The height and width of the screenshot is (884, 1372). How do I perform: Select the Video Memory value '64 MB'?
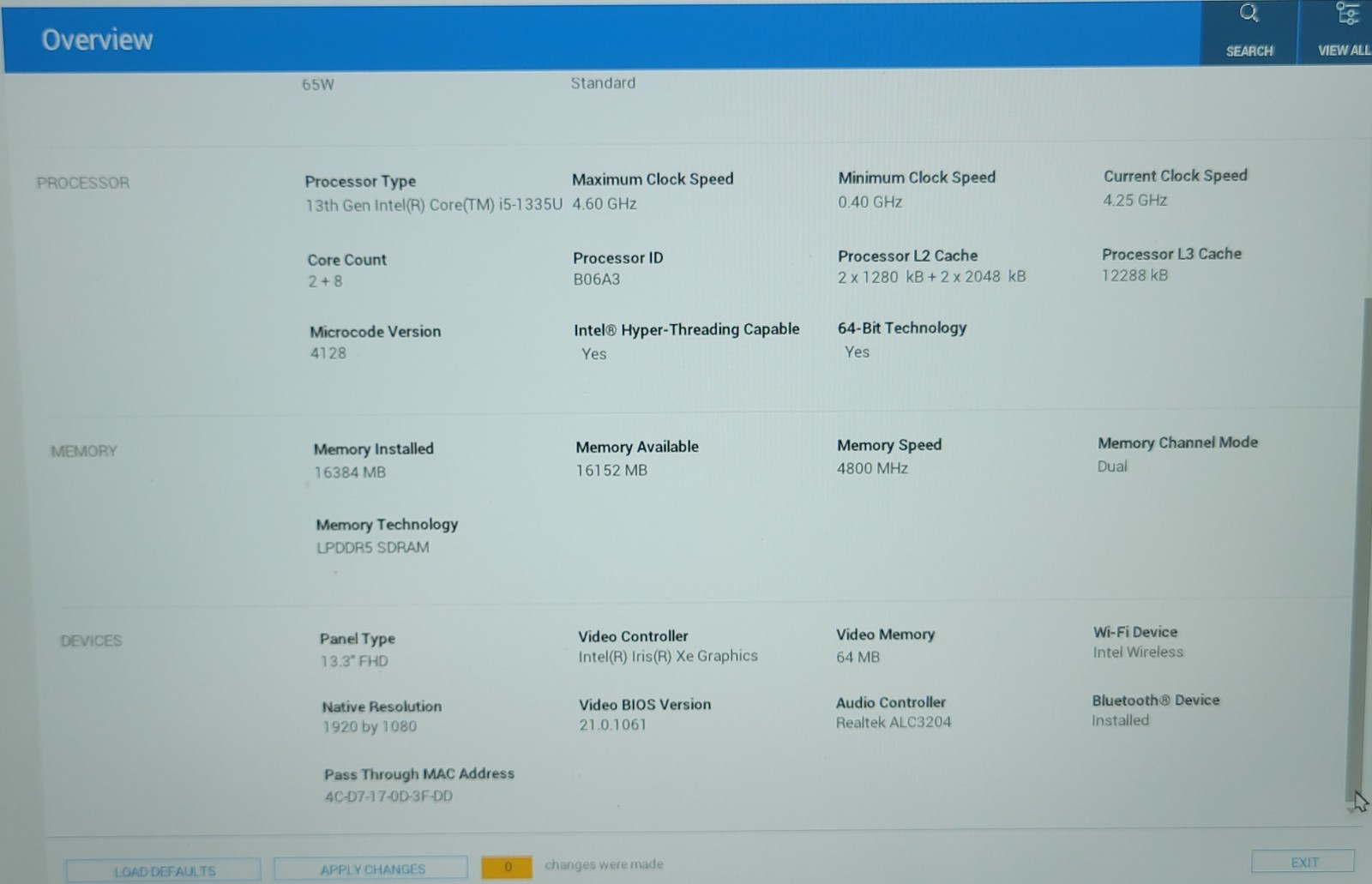858,657
